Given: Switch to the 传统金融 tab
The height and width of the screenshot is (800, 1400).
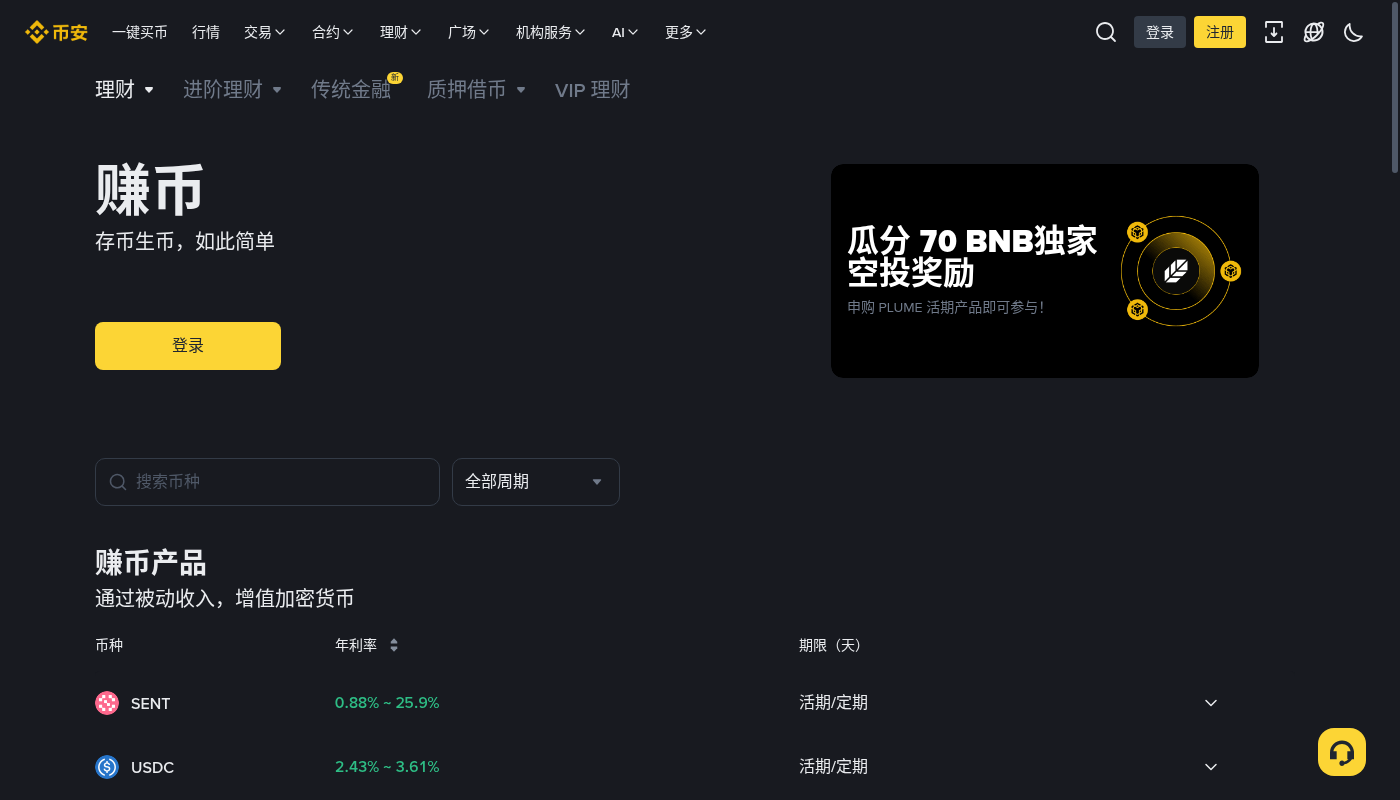Looking at the screenshot, I should [x=351, y=90].
